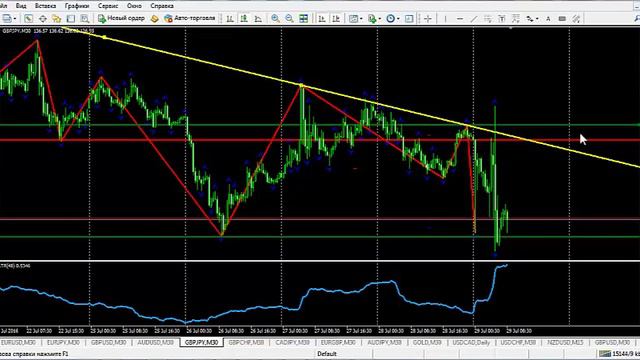Click the ATR(48) indicator label
Viewport: 640px width, 360px height.
coord(15,266)
